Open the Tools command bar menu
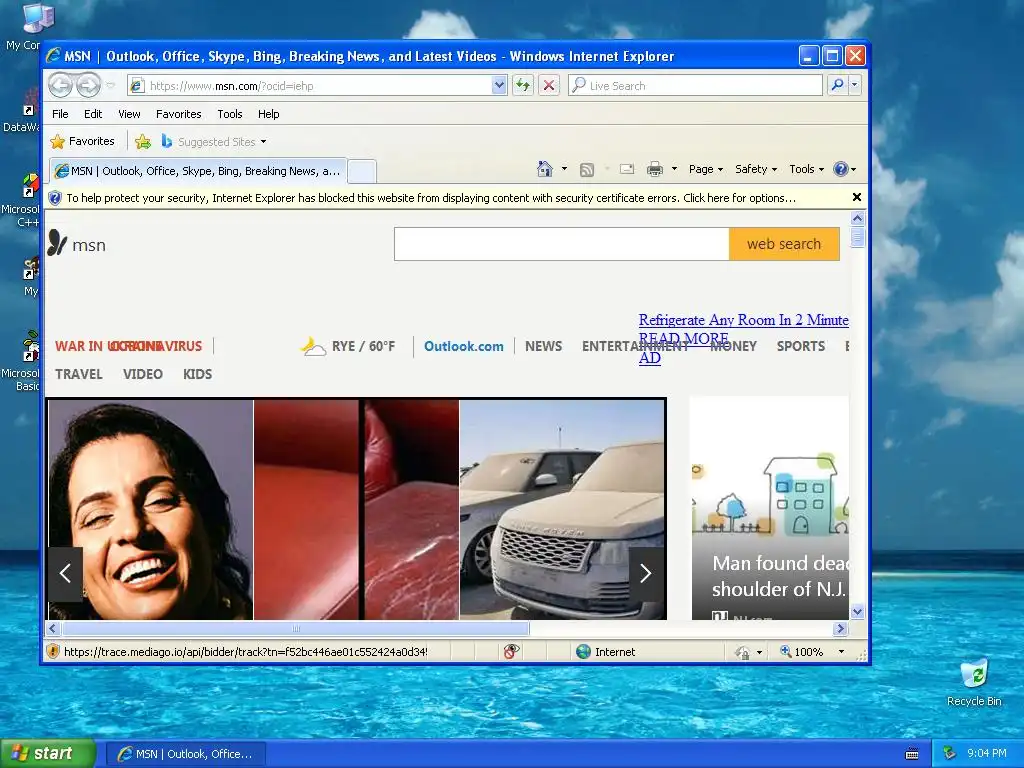The image size is (1024, 768). pyautogui.click(x=807, y=169)
